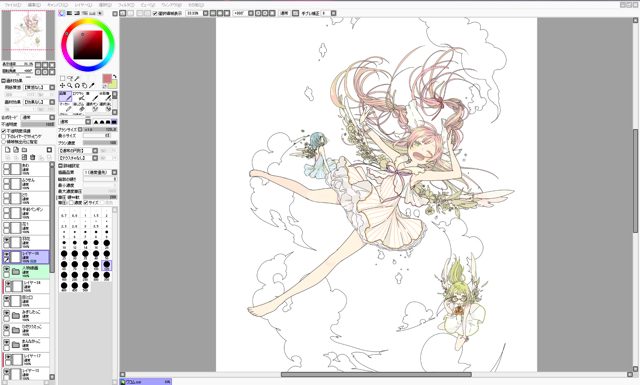Image resolution: width=640 pixels, height=385 pixels.
Task: Select the sharpest triangle brush tip shape
Action: [96, 122]
